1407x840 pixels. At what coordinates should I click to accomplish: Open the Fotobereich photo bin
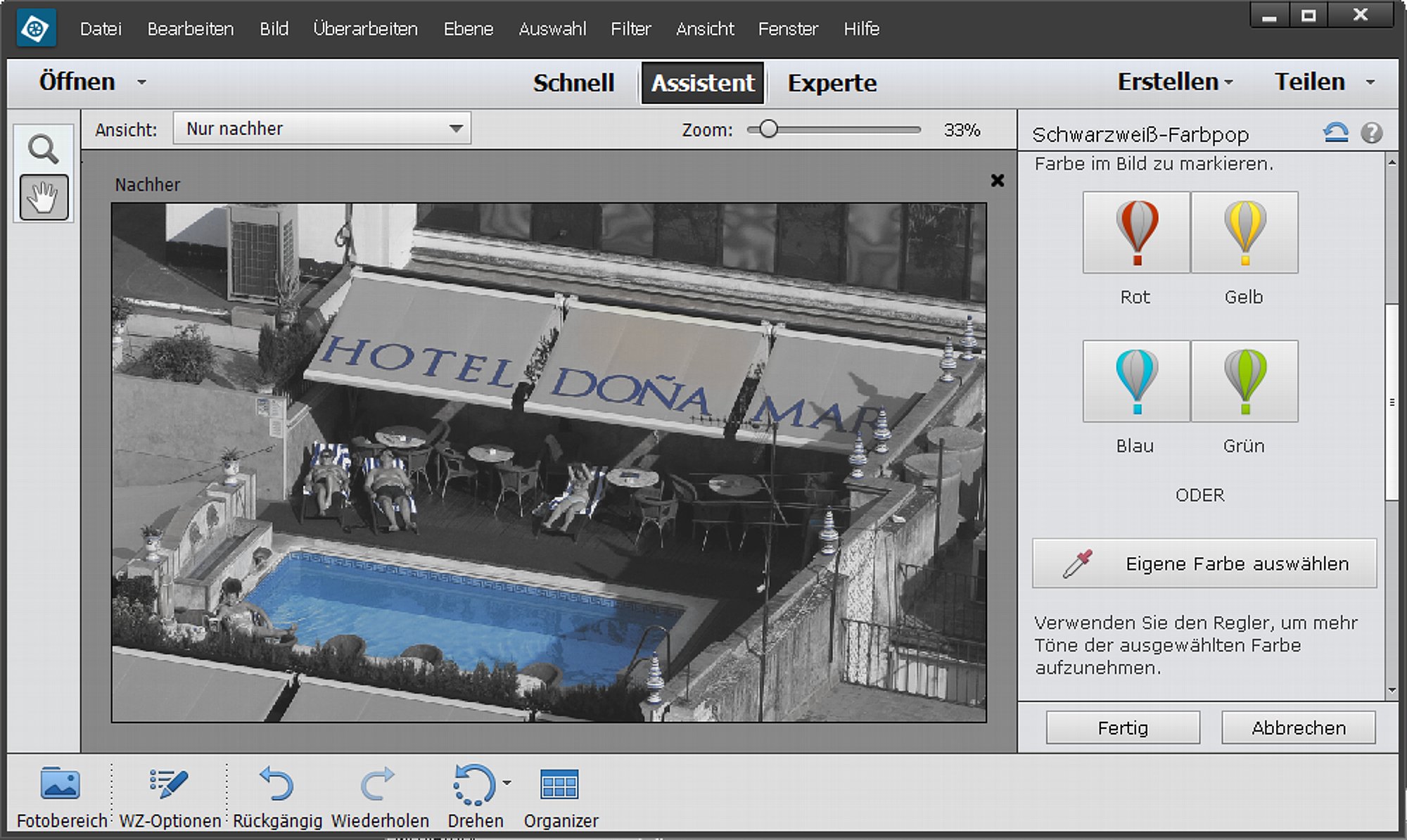61,798
